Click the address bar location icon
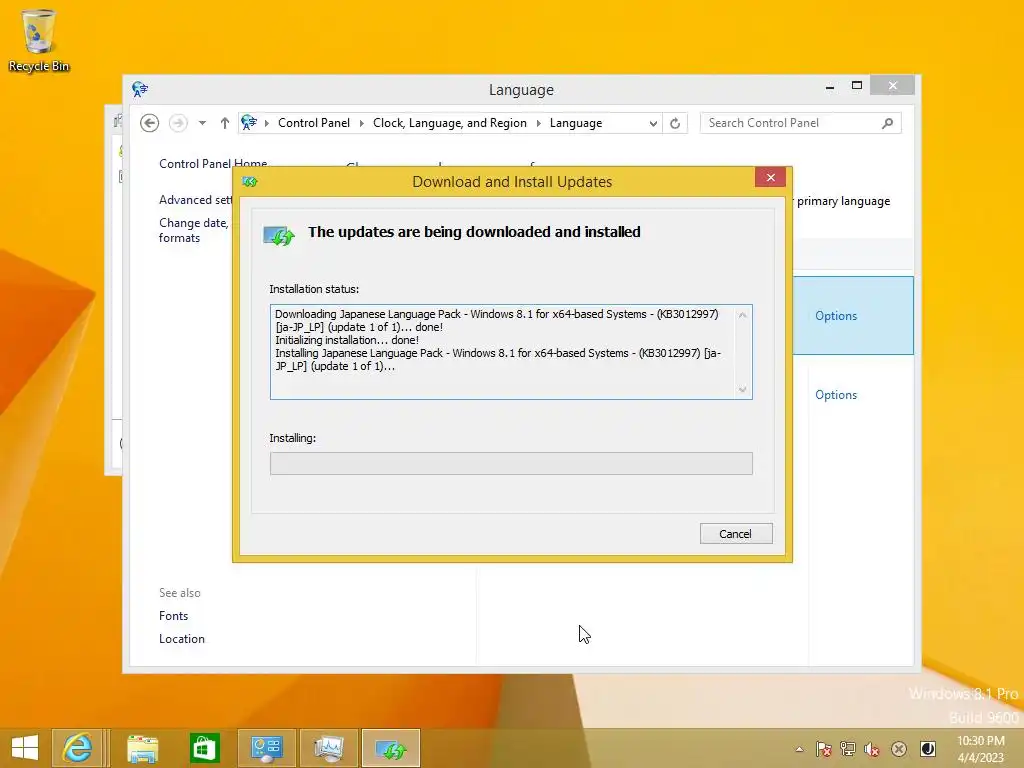 249,122
